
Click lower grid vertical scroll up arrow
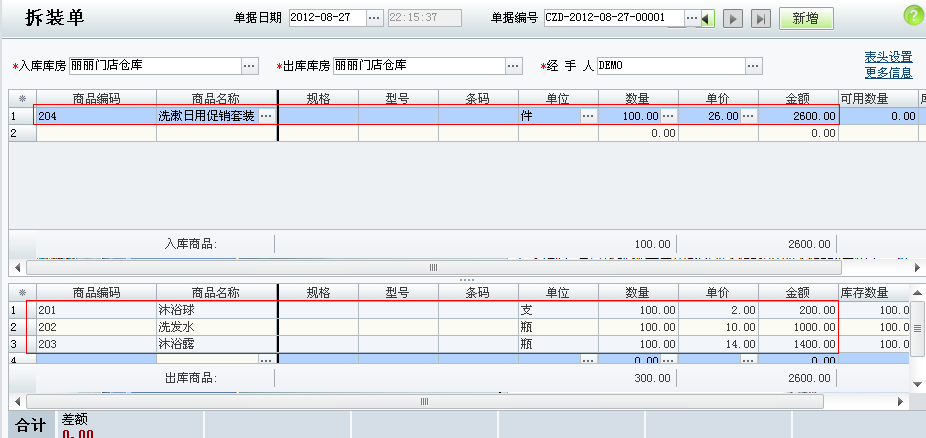(917, 292)
